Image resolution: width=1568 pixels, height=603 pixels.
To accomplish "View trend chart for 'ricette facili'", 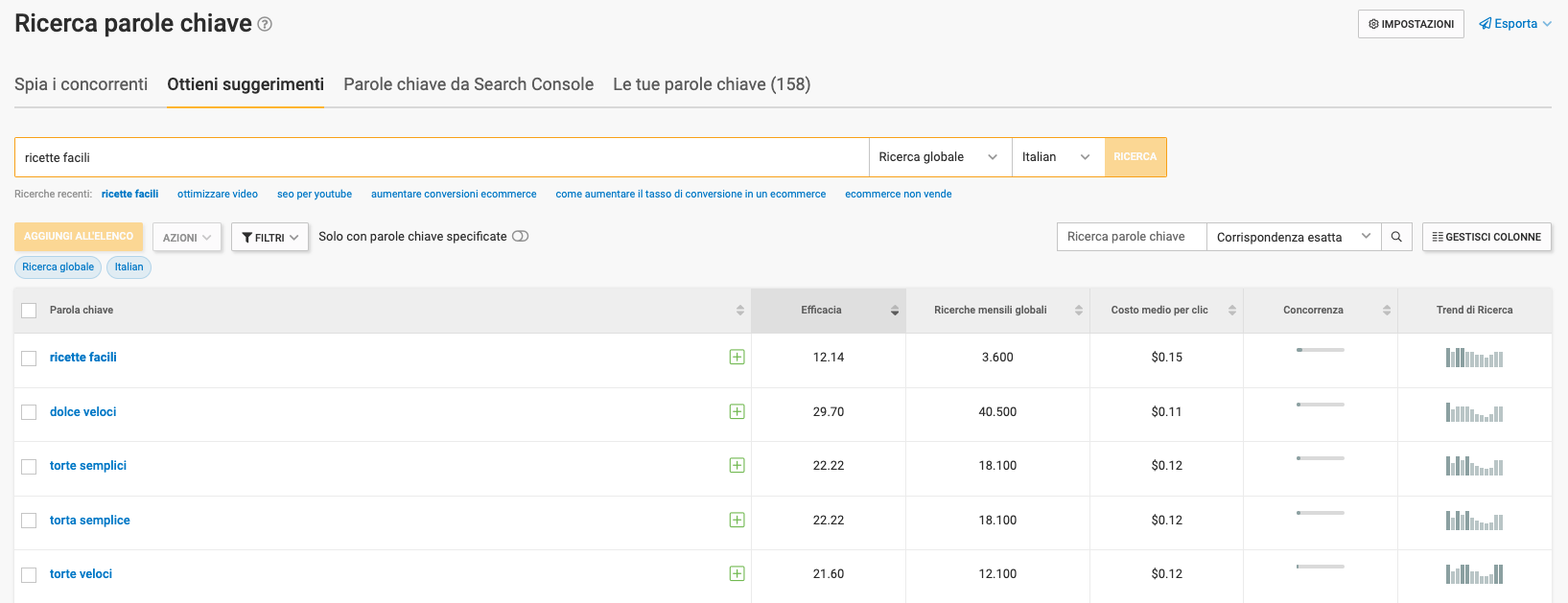I will point(1474,358).
